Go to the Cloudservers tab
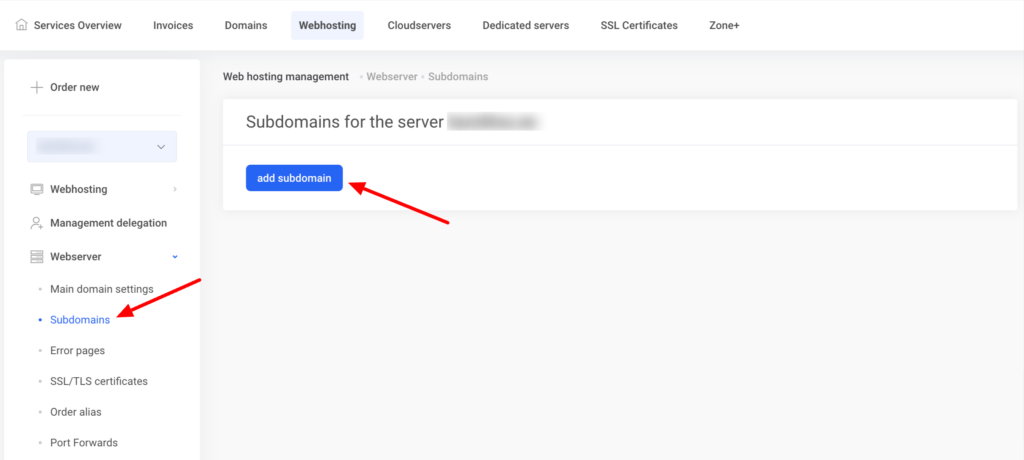This screenshot has height=460, width=1024. [419, 25]
